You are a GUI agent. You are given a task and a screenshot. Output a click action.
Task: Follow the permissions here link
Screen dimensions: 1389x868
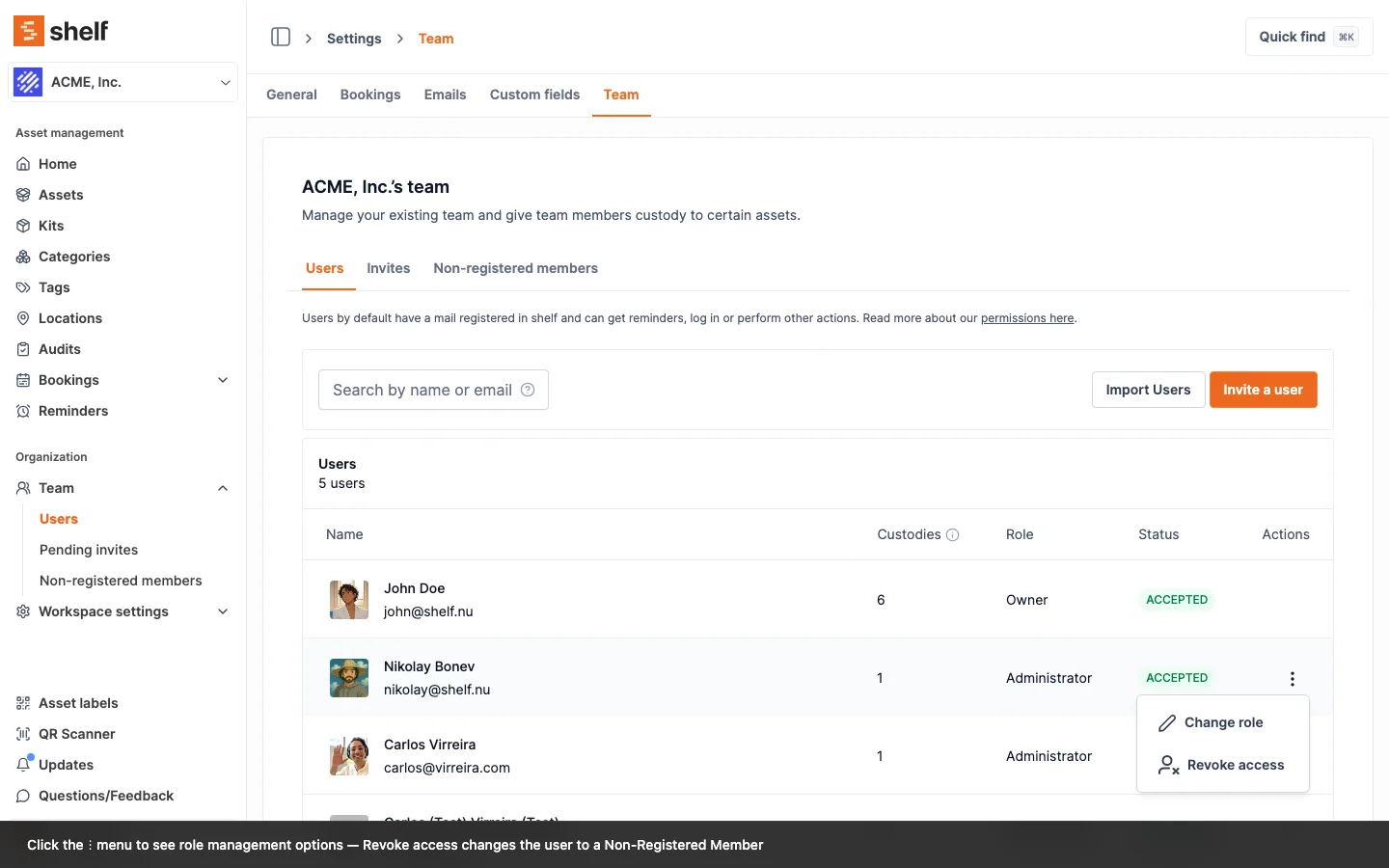tap(1026, 318)
